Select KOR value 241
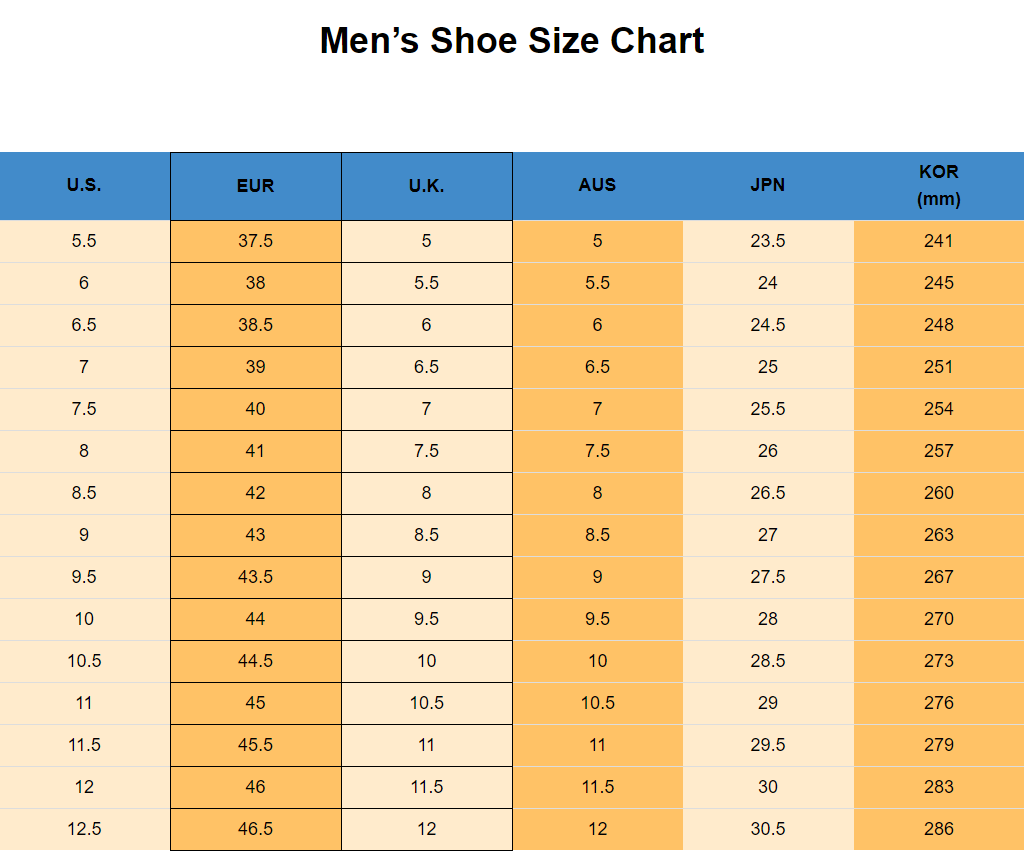This screenshot has height=852, width=1024. (939, 241)
